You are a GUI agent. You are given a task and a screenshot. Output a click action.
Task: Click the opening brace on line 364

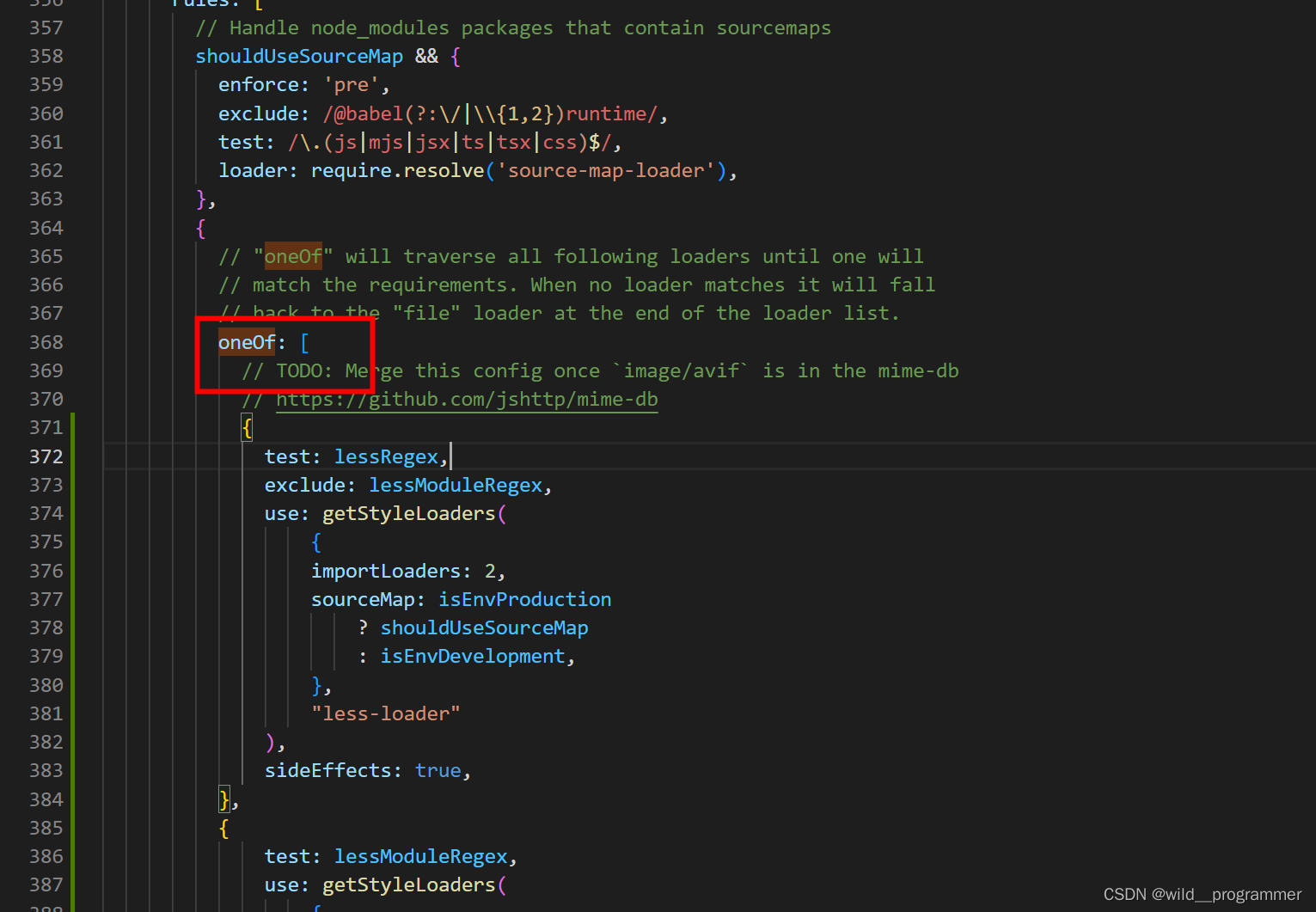[x=201, y=228]
